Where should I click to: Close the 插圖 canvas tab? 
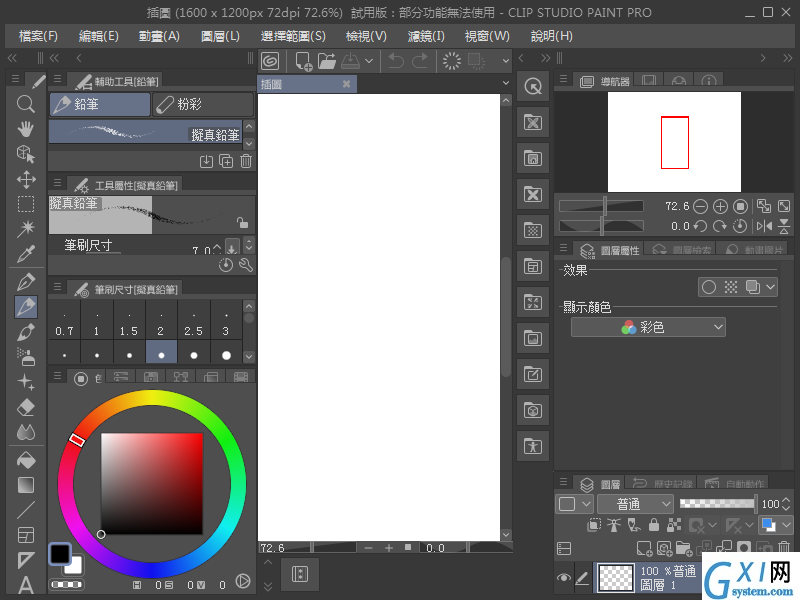click(346, 84)
